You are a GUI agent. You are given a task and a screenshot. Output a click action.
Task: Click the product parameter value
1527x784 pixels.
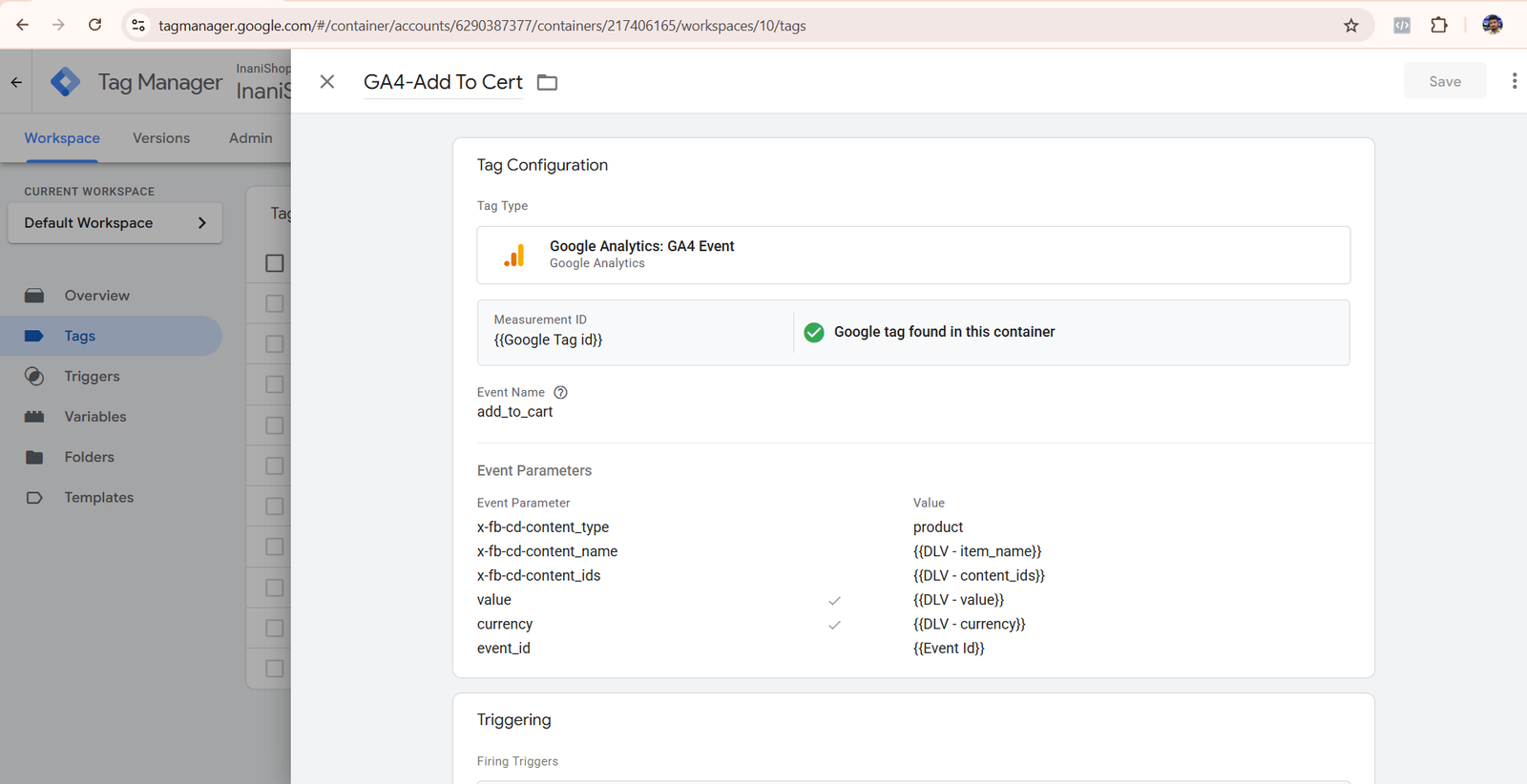click(x=938, y=527)
